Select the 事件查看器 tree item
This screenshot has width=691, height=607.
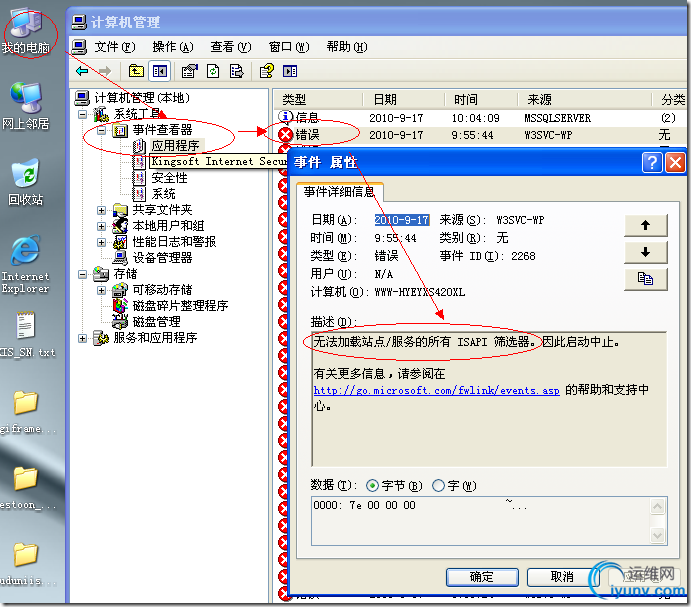click(x=162, y=130)
